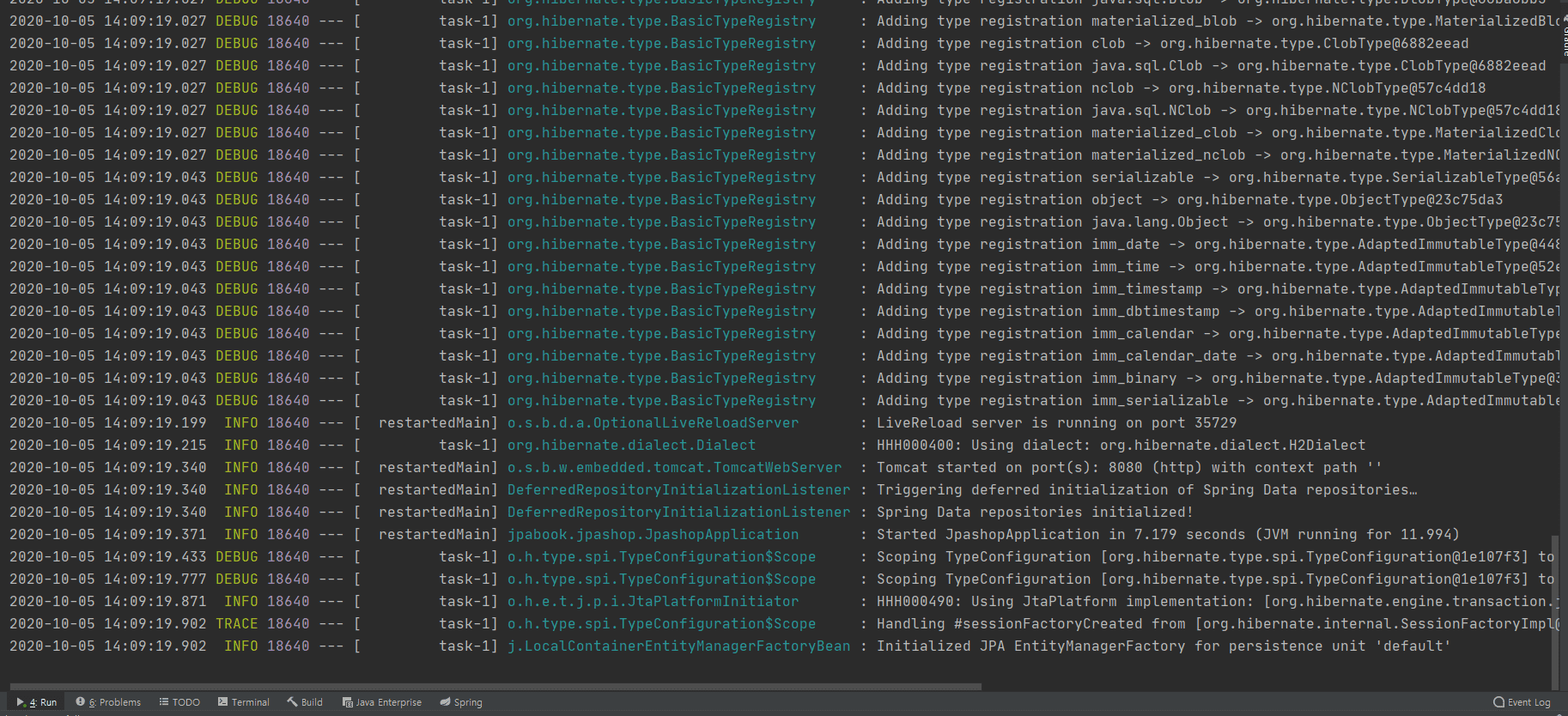Image resolution: width=1568 pixels, height=716 pixels.
Task: Open the Event Log panel
Action: [1522, 702]
